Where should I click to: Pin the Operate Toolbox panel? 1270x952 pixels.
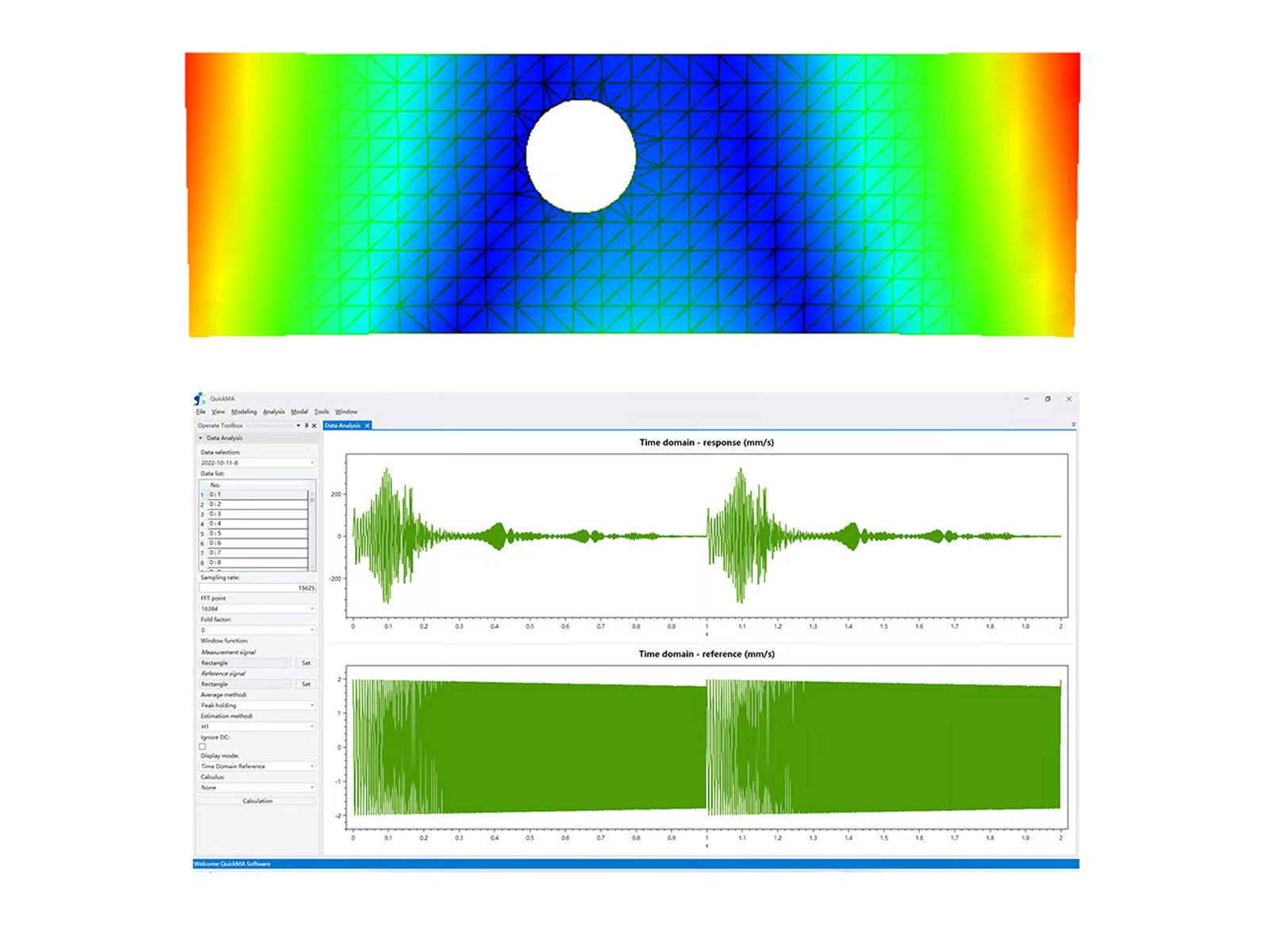pyautogui.click(x=306, y=425)
